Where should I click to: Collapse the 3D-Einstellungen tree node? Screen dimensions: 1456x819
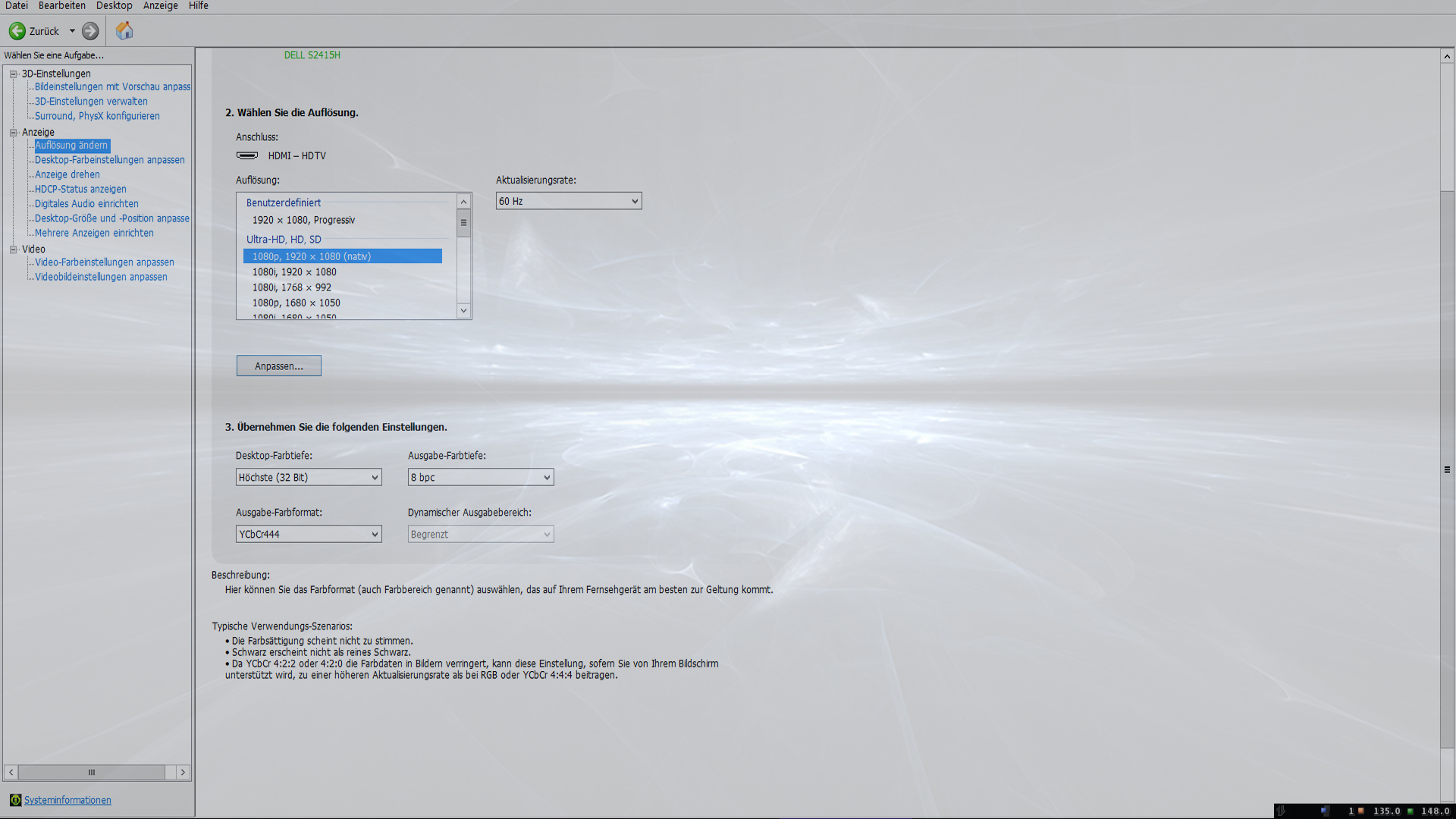tap(13, 74)
